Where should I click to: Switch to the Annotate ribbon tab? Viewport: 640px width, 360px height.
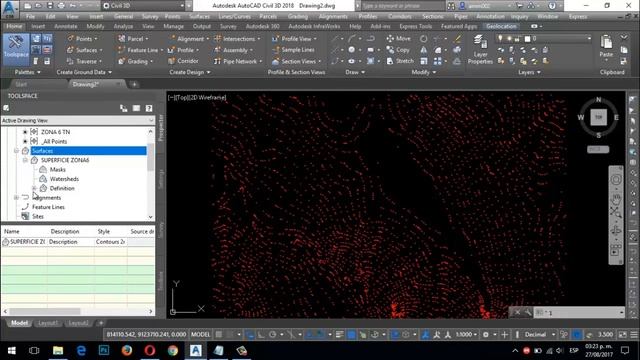(66, 26)
